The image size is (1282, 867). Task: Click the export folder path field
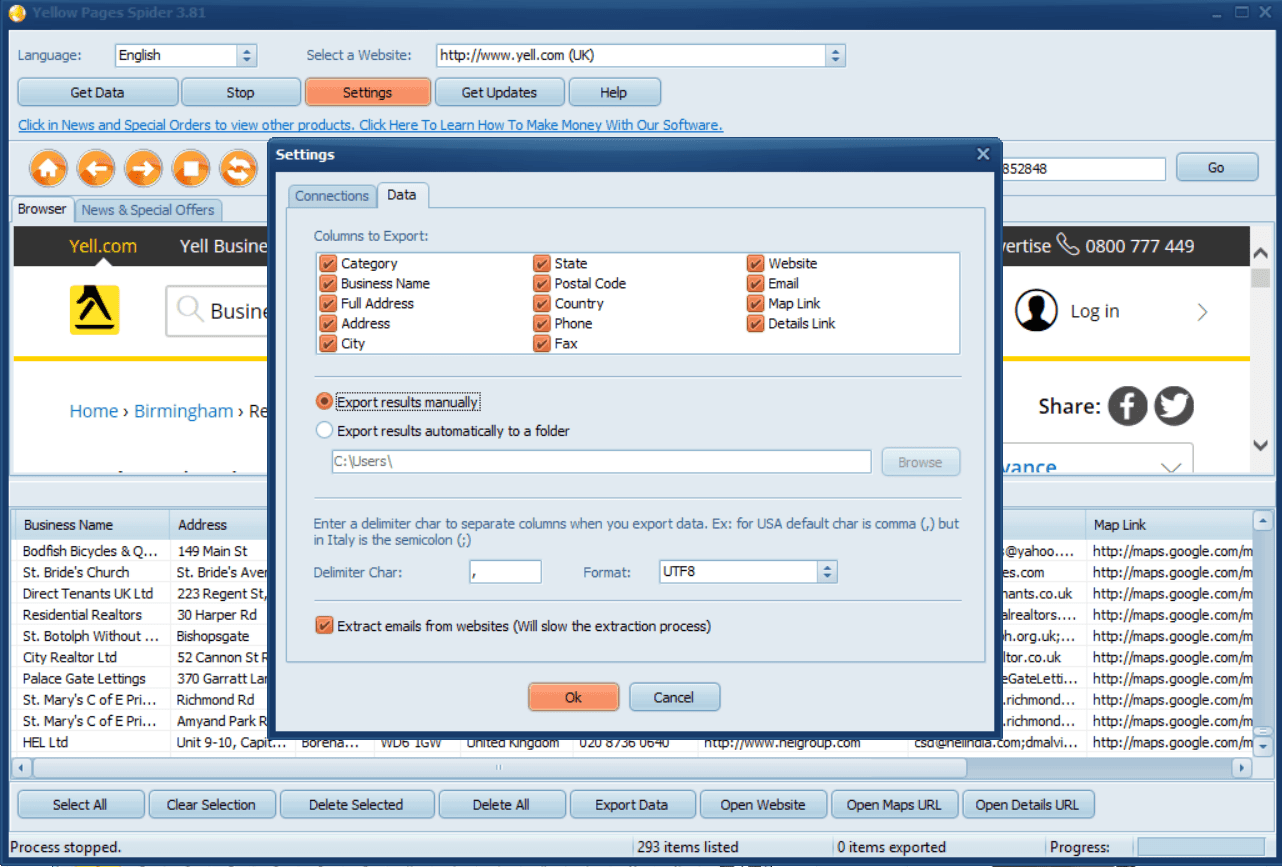point(602,462)
